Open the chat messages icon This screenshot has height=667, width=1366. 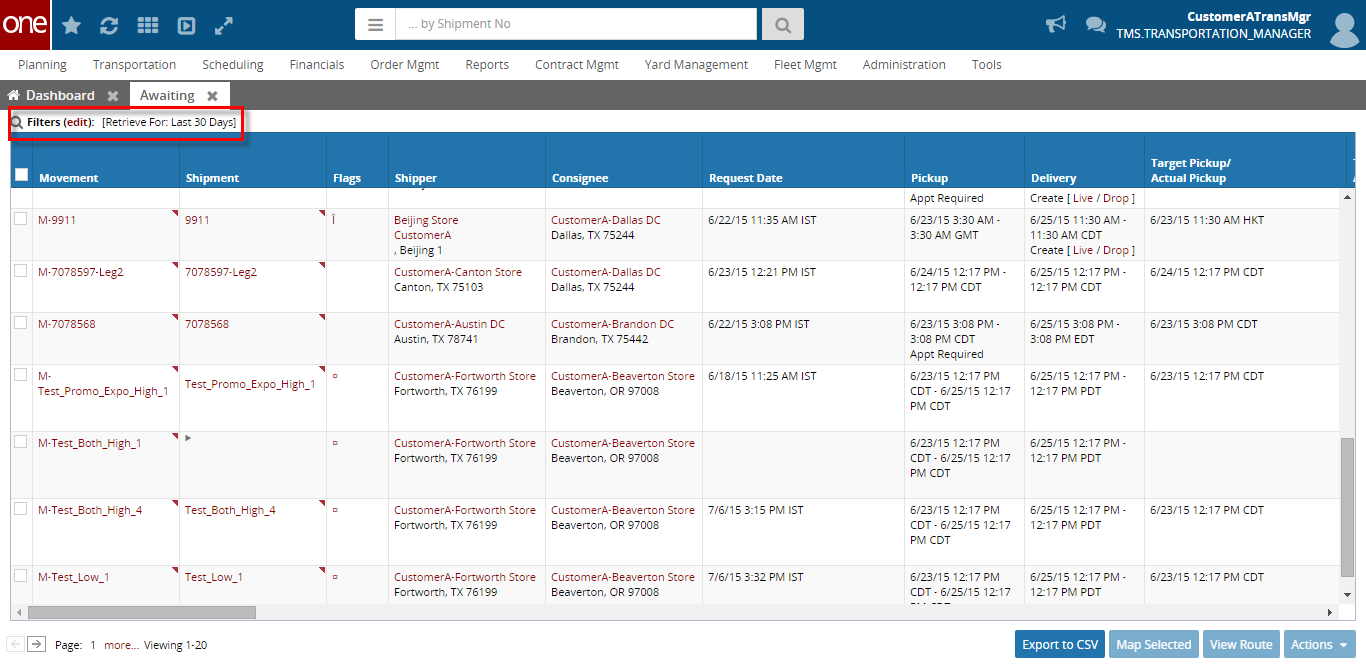click(x=1095, y=25)
